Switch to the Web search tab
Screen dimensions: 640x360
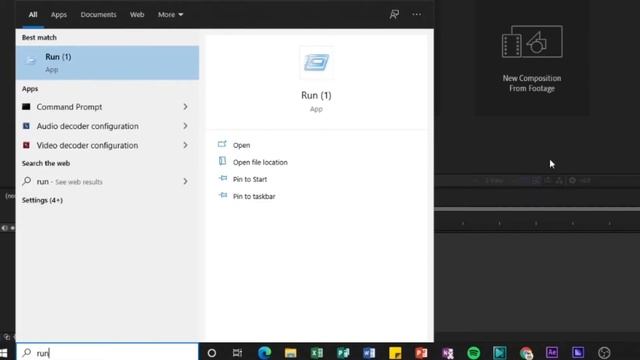[137, 15]
